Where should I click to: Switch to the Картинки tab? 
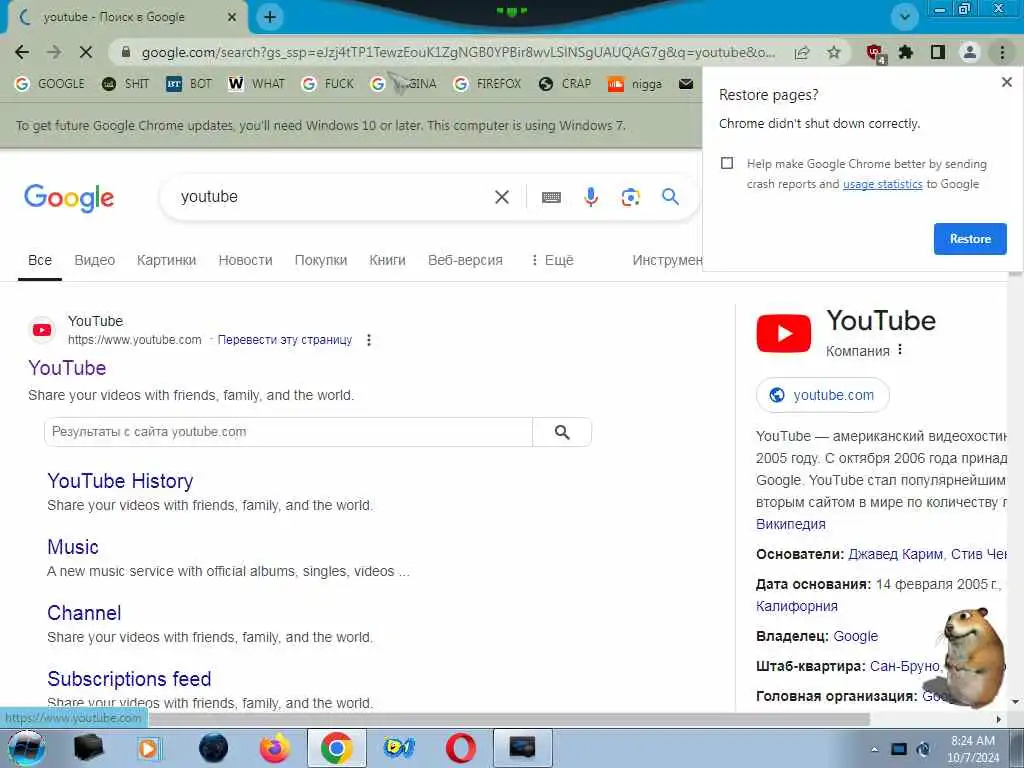point(167,261)
